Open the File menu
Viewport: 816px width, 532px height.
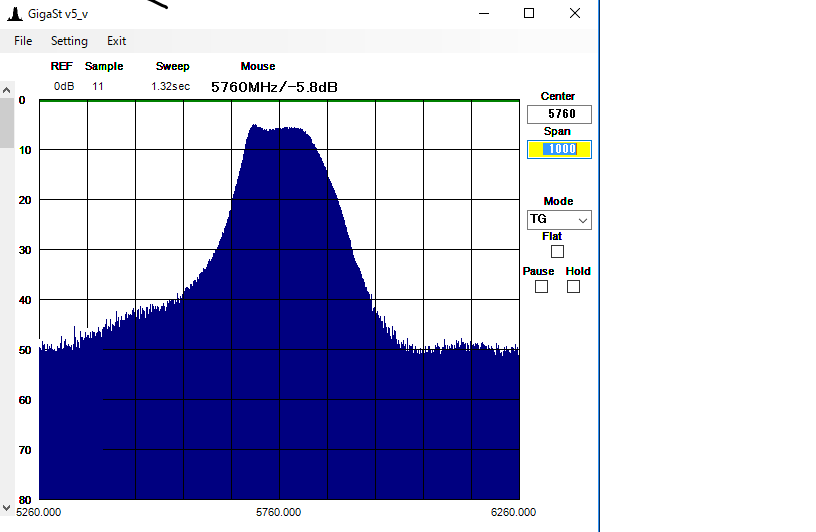click(x=23, y=41)
